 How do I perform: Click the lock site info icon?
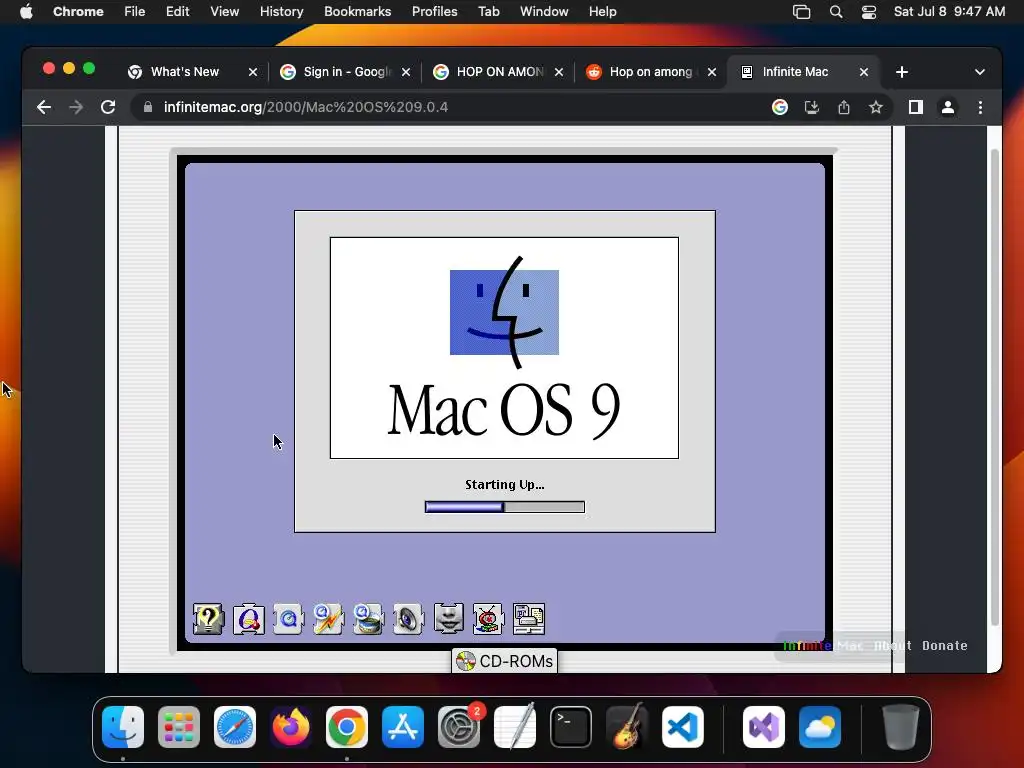[148, 107]
